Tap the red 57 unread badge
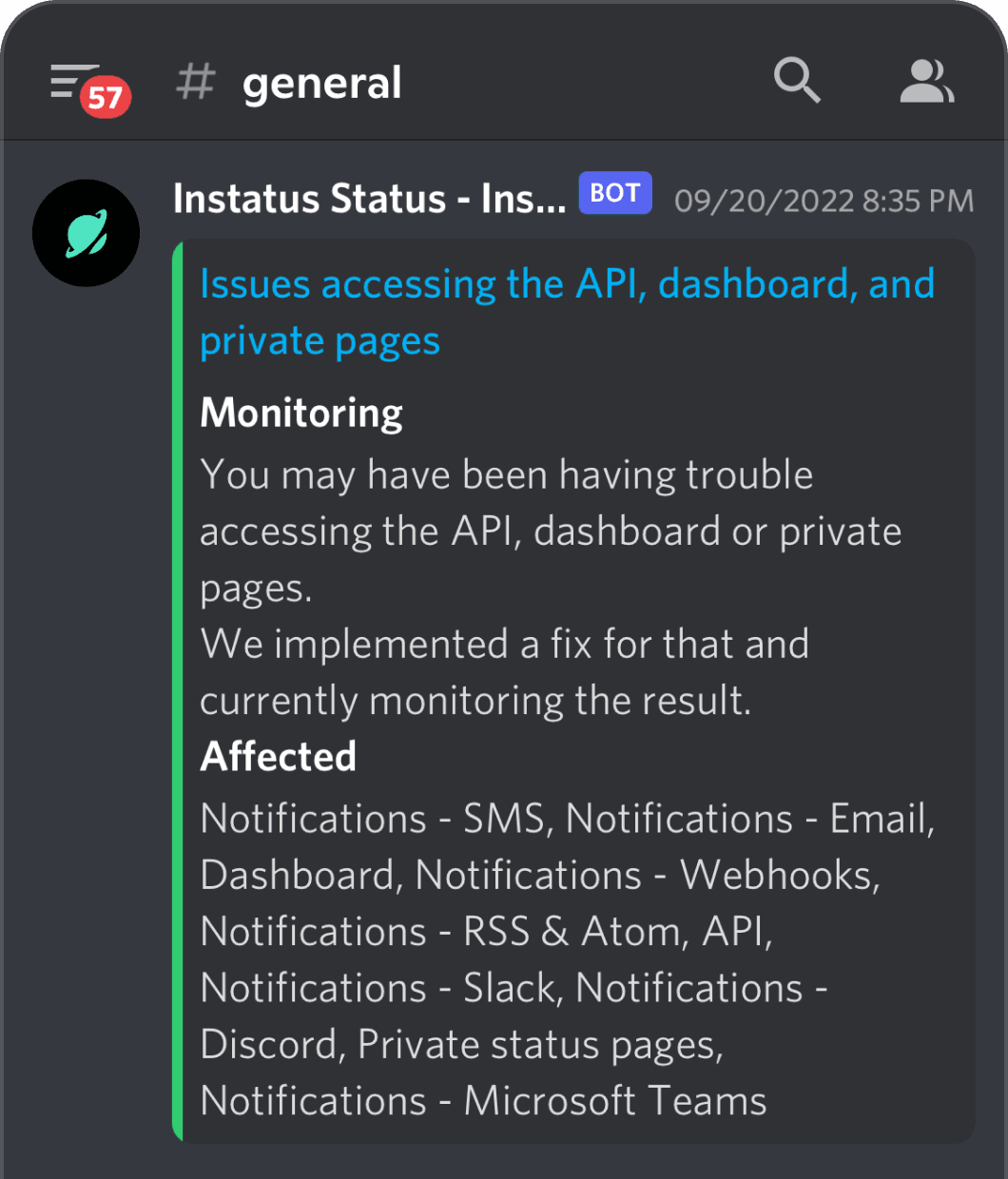The width and height of the screenshot is (1008, 1179). click(106, 97)
